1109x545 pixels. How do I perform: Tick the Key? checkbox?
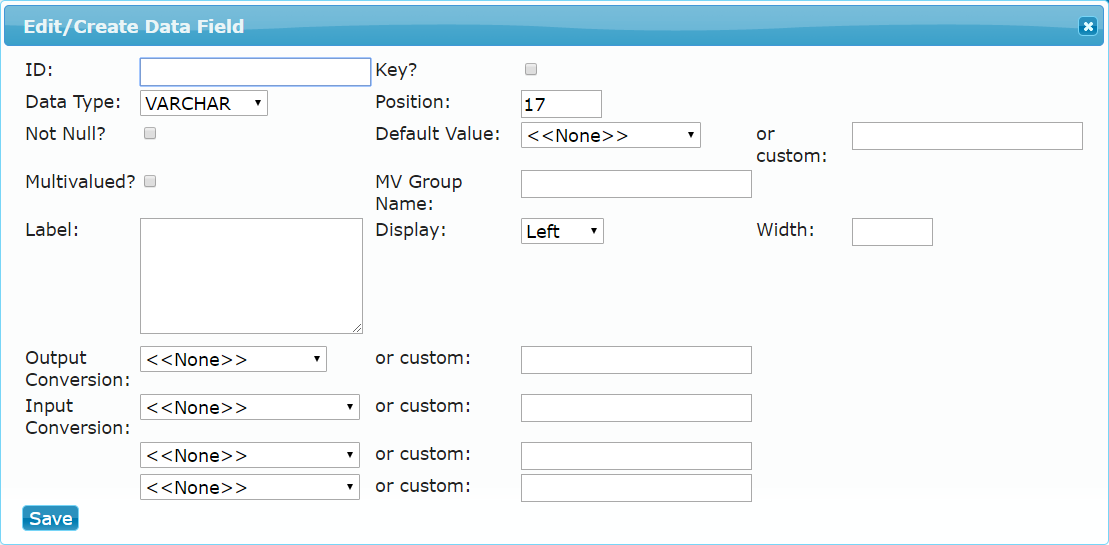click(x=531, y=69)
